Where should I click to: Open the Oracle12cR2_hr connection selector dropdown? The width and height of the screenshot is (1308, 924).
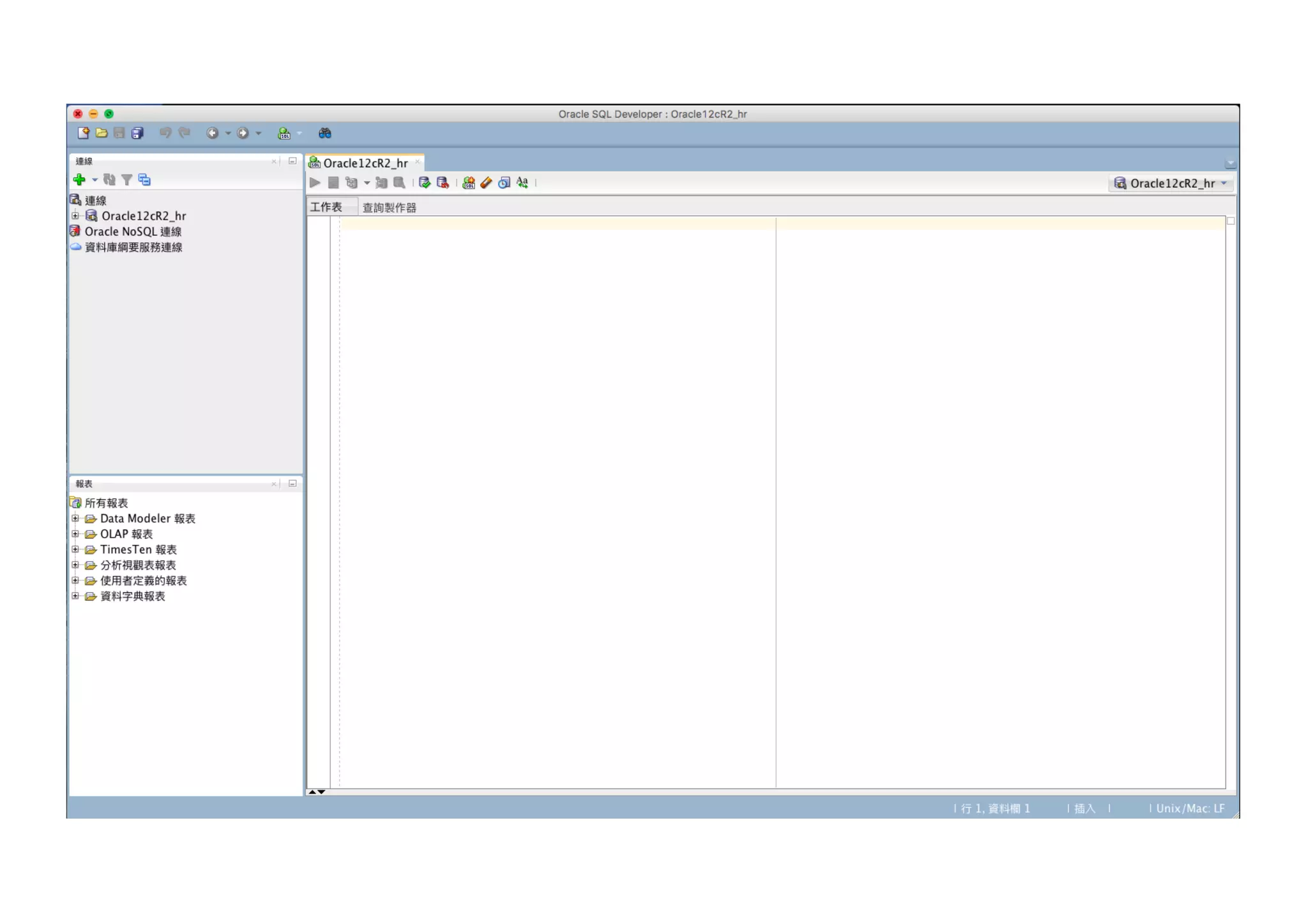(1171, 183)
